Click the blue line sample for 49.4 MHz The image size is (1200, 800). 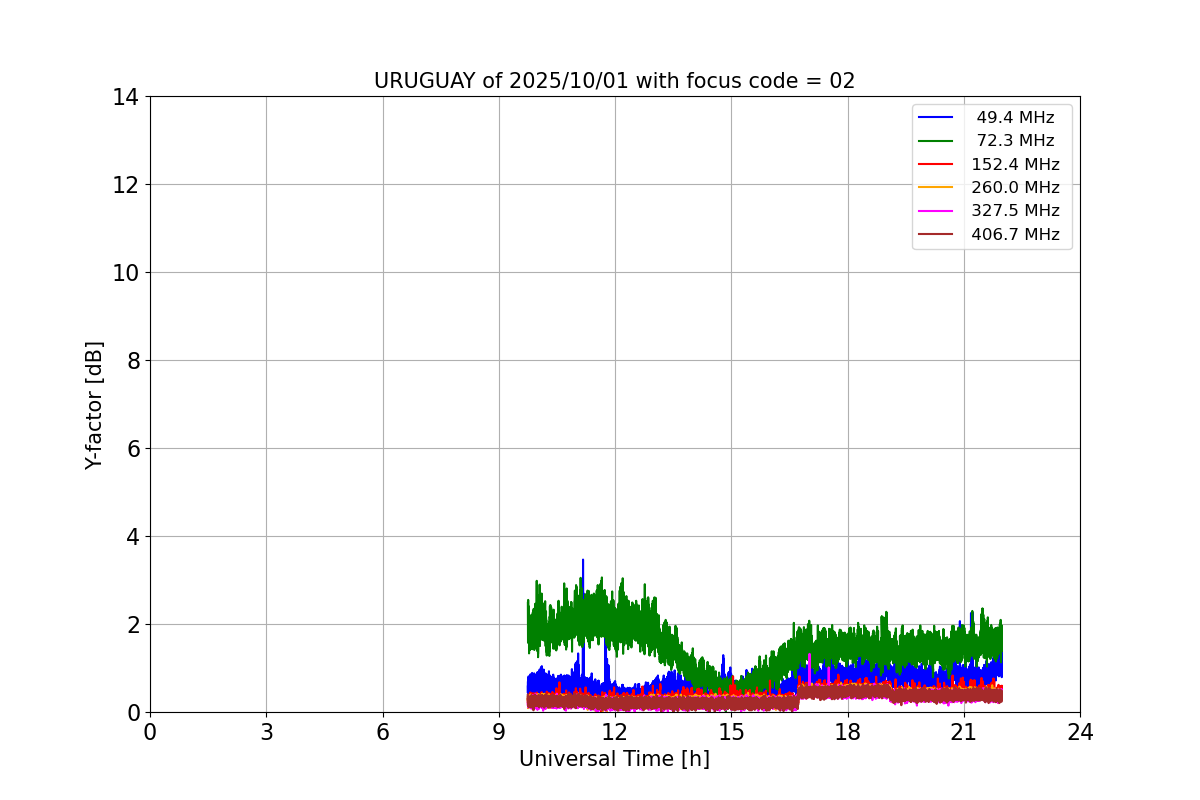point(936,118)
